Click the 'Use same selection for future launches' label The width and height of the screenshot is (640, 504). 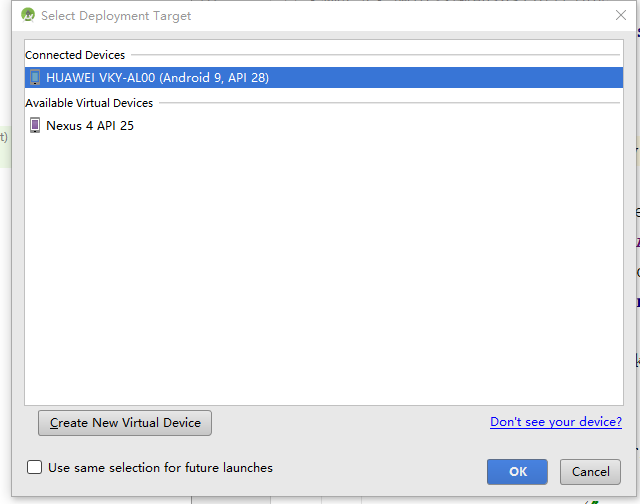point(160,467)
